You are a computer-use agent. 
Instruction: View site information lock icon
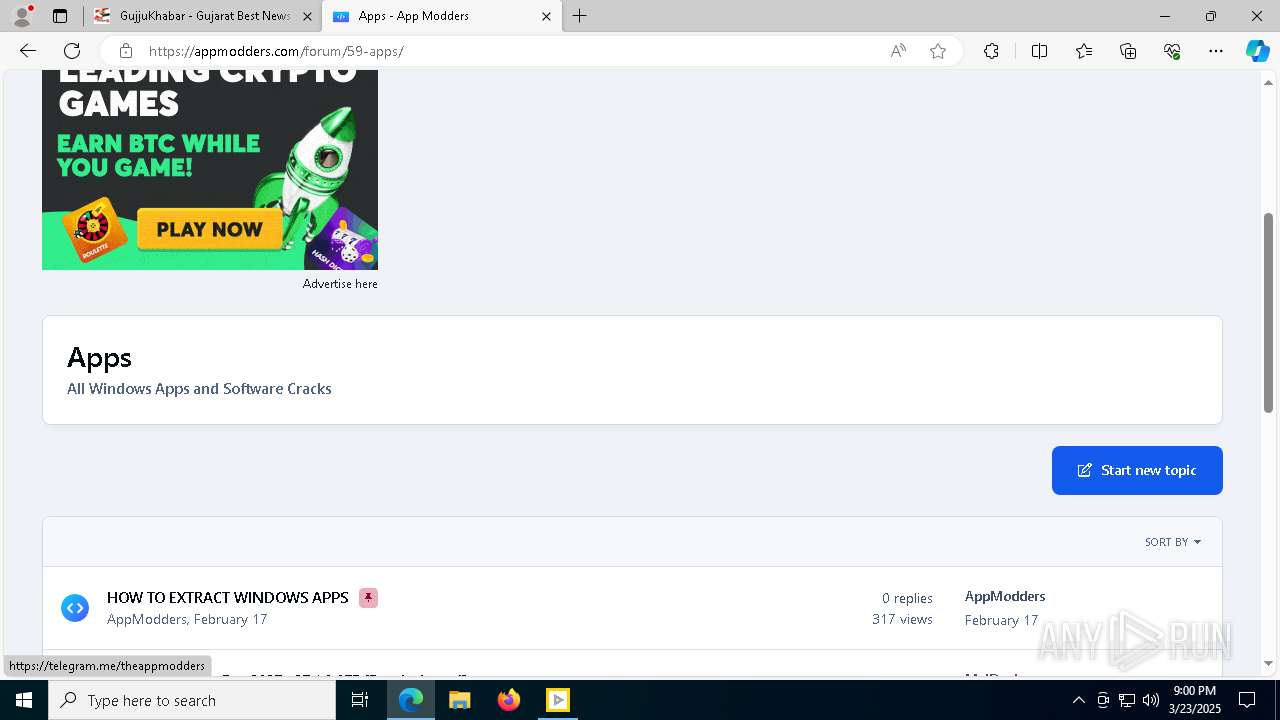[x=125, y=51]
